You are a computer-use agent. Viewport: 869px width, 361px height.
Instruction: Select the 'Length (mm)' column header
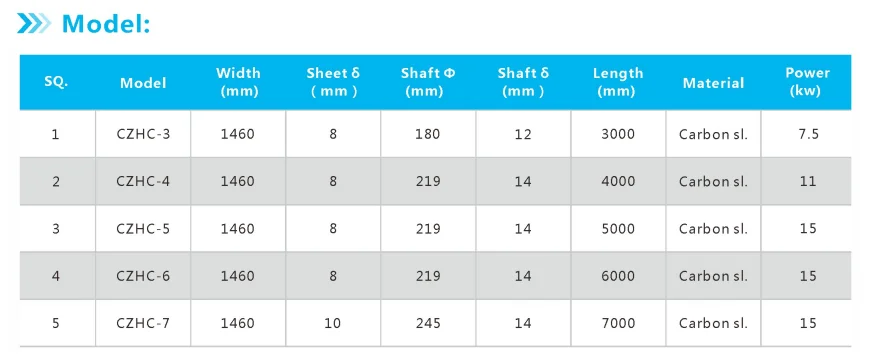coord(618,82)
